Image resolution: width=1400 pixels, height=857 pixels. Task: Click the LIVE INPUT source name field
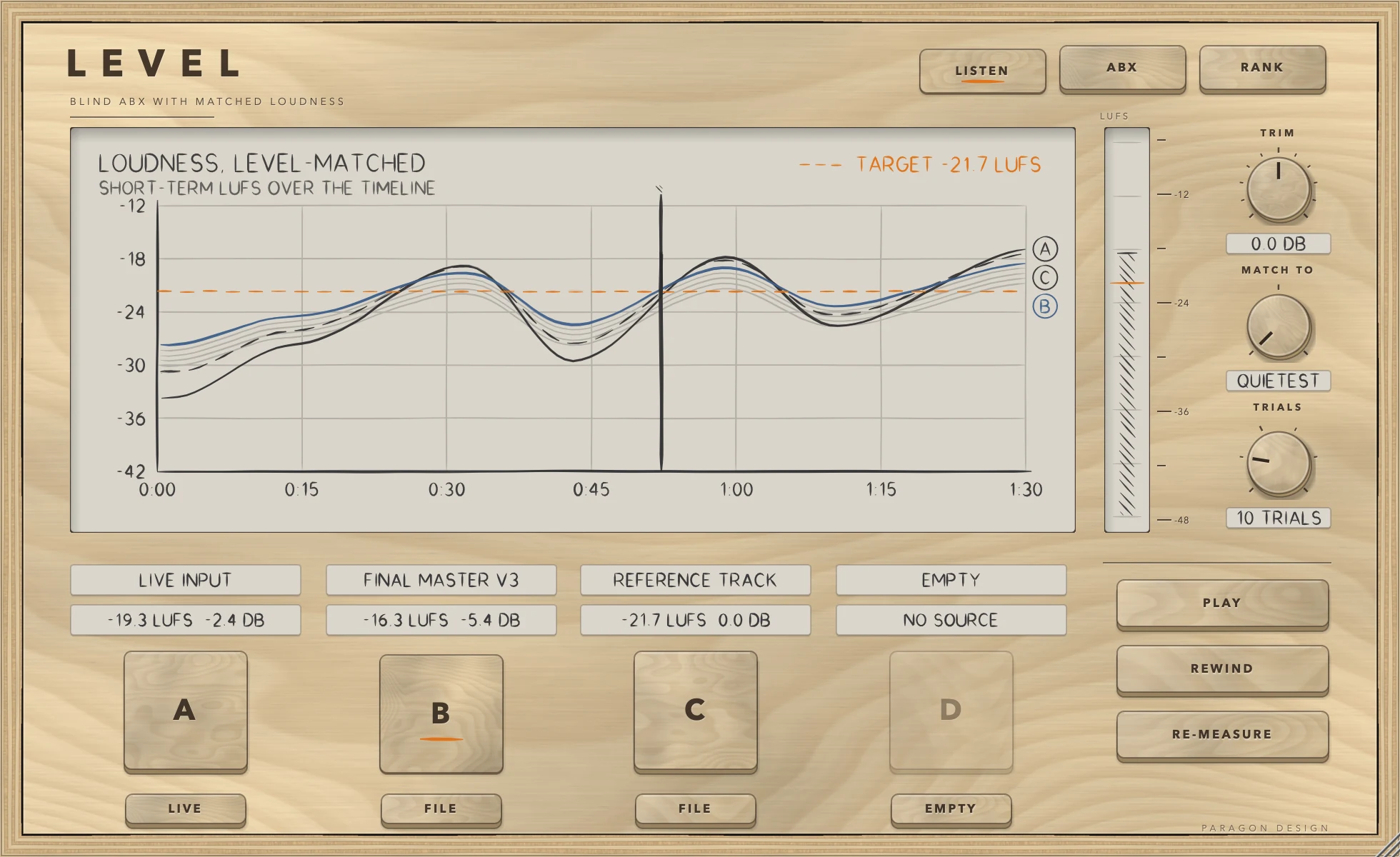click(x=185, y=580)
